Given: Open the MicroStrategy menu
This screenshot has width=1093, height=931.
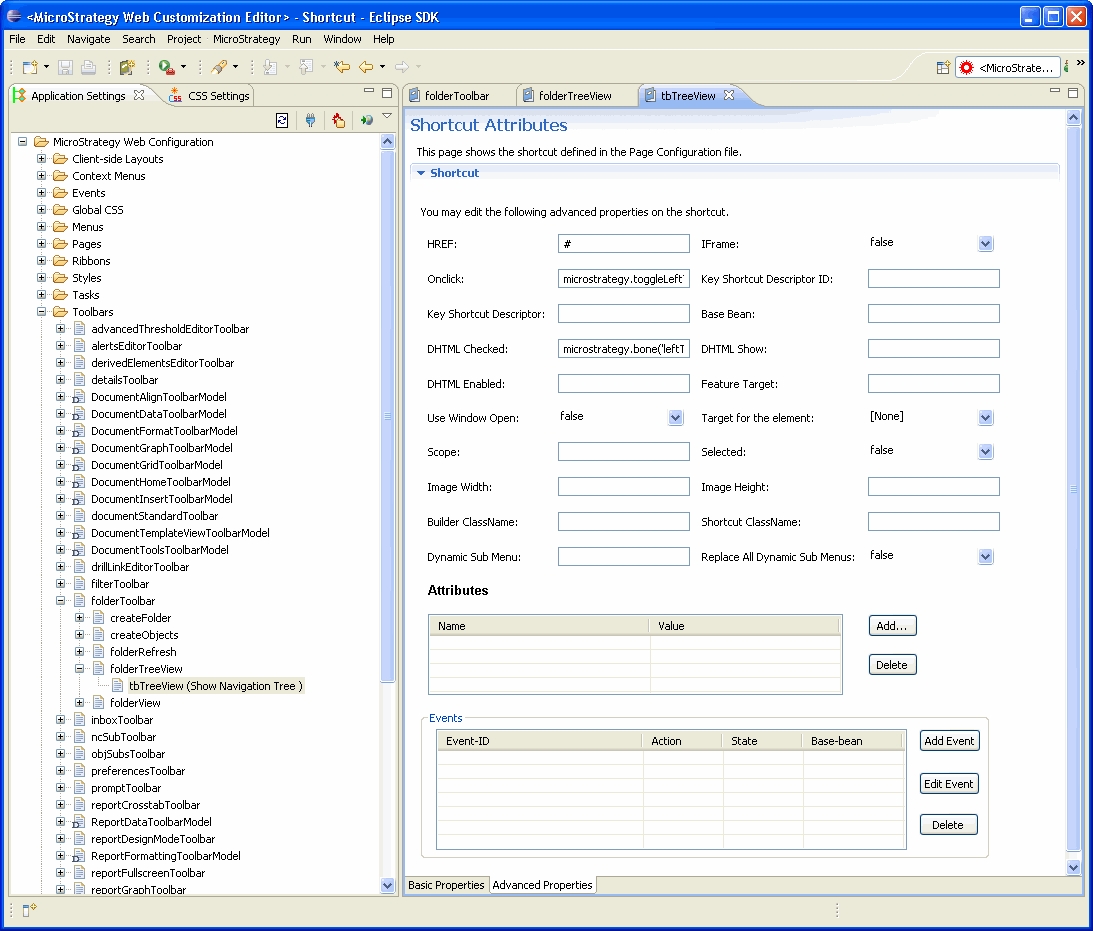Looking at the screenshot, I should pyautogui.click(x=247, y=39).
